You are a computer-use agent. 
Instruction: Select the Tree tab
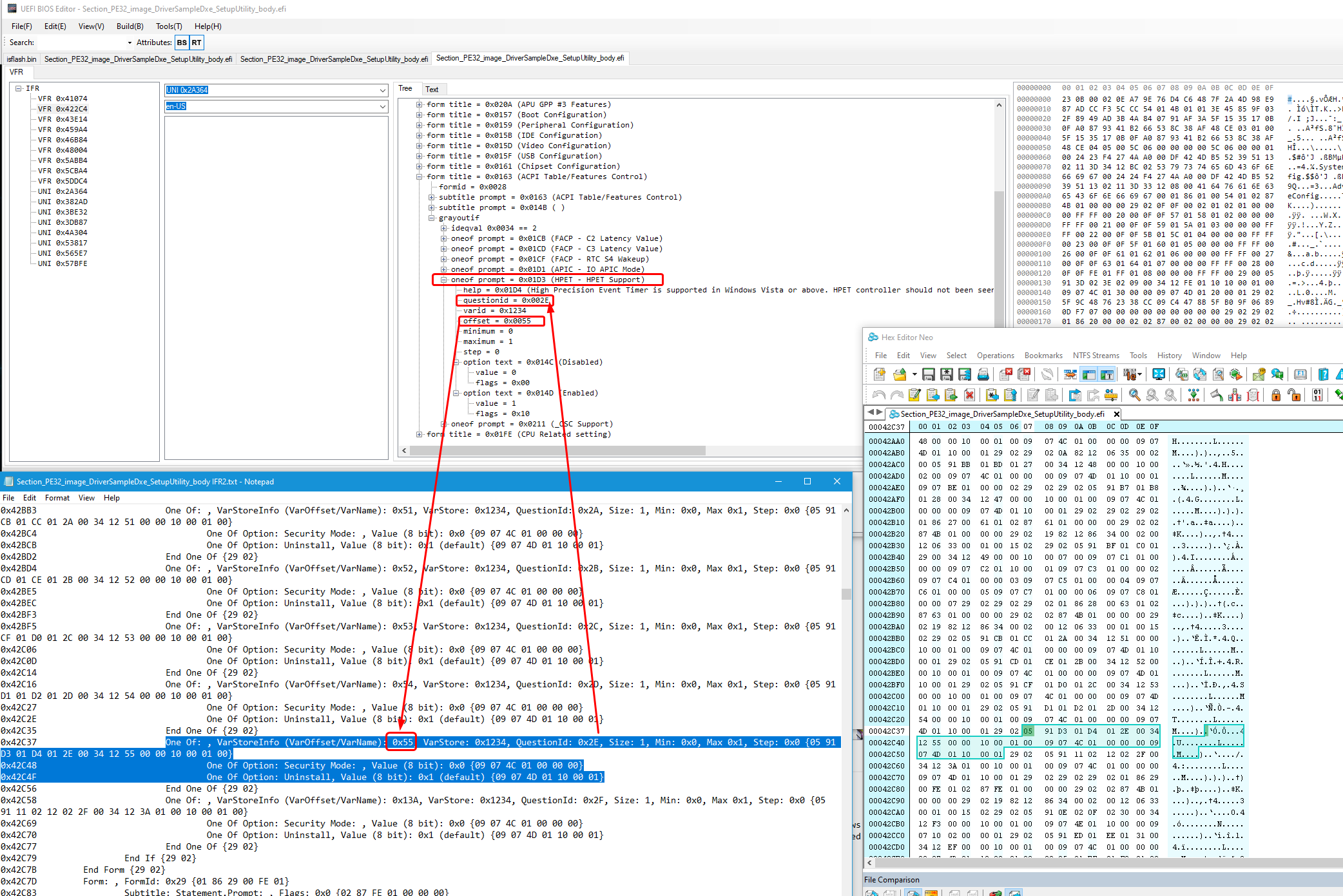[x=405, y=89]
